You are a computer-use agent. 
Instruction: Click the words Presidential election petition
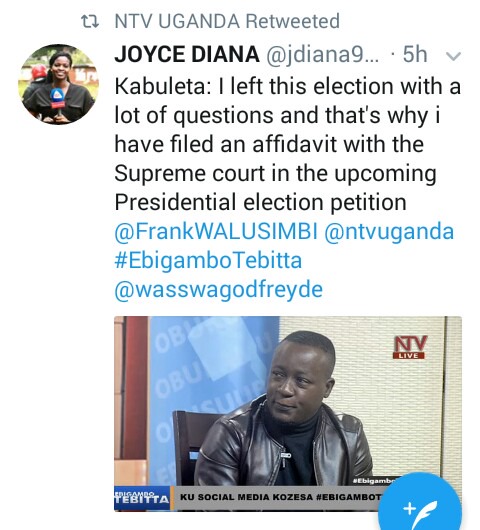(260, 203)
